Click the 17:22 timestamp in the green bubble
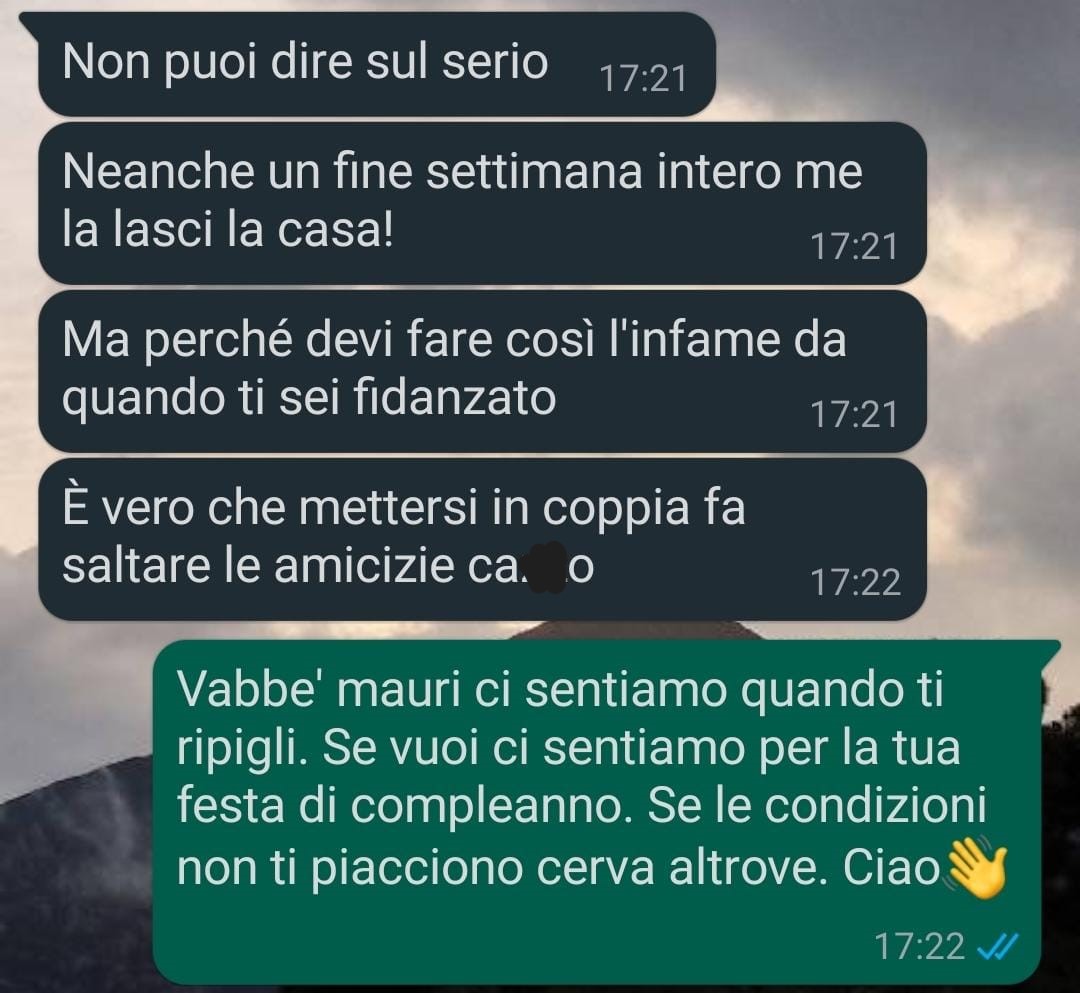The width and height of the screenshot is (1080, 993). point(920,947)
